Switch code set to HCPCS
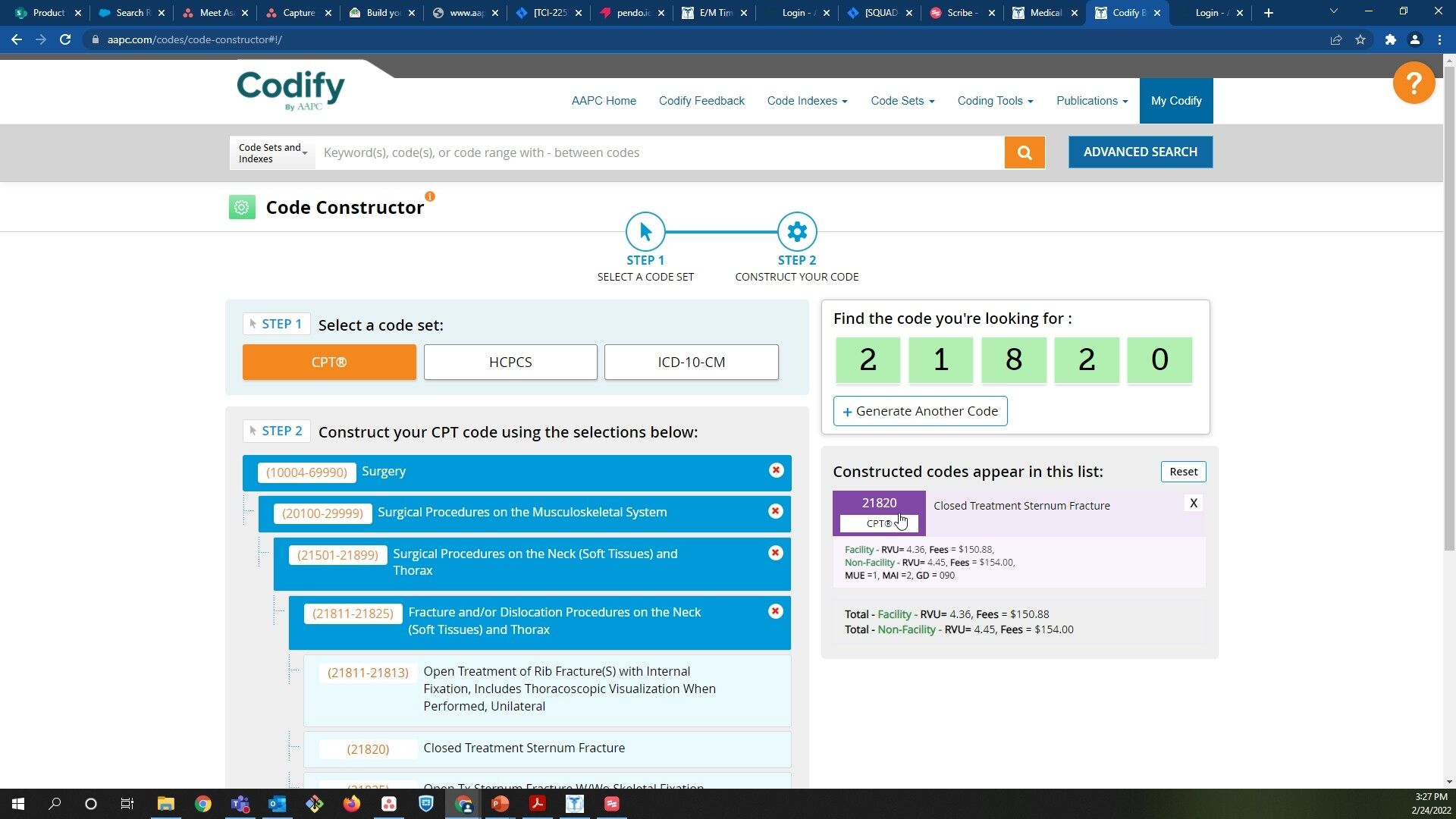The width and height of the screenshot is (1456, 819). pos(510,362)
